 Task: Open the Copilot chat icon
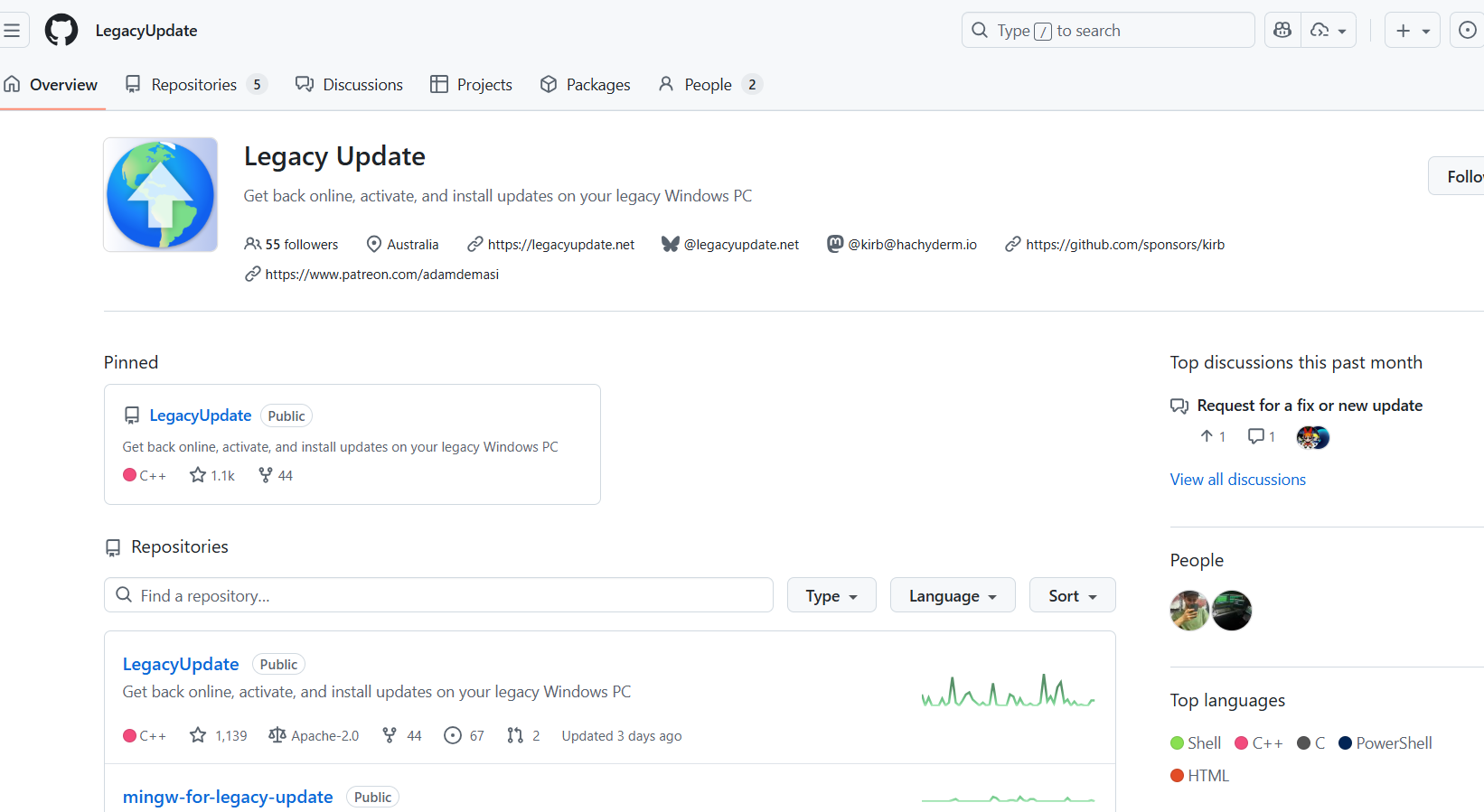pyautogui.click(x=1282, y=30)
